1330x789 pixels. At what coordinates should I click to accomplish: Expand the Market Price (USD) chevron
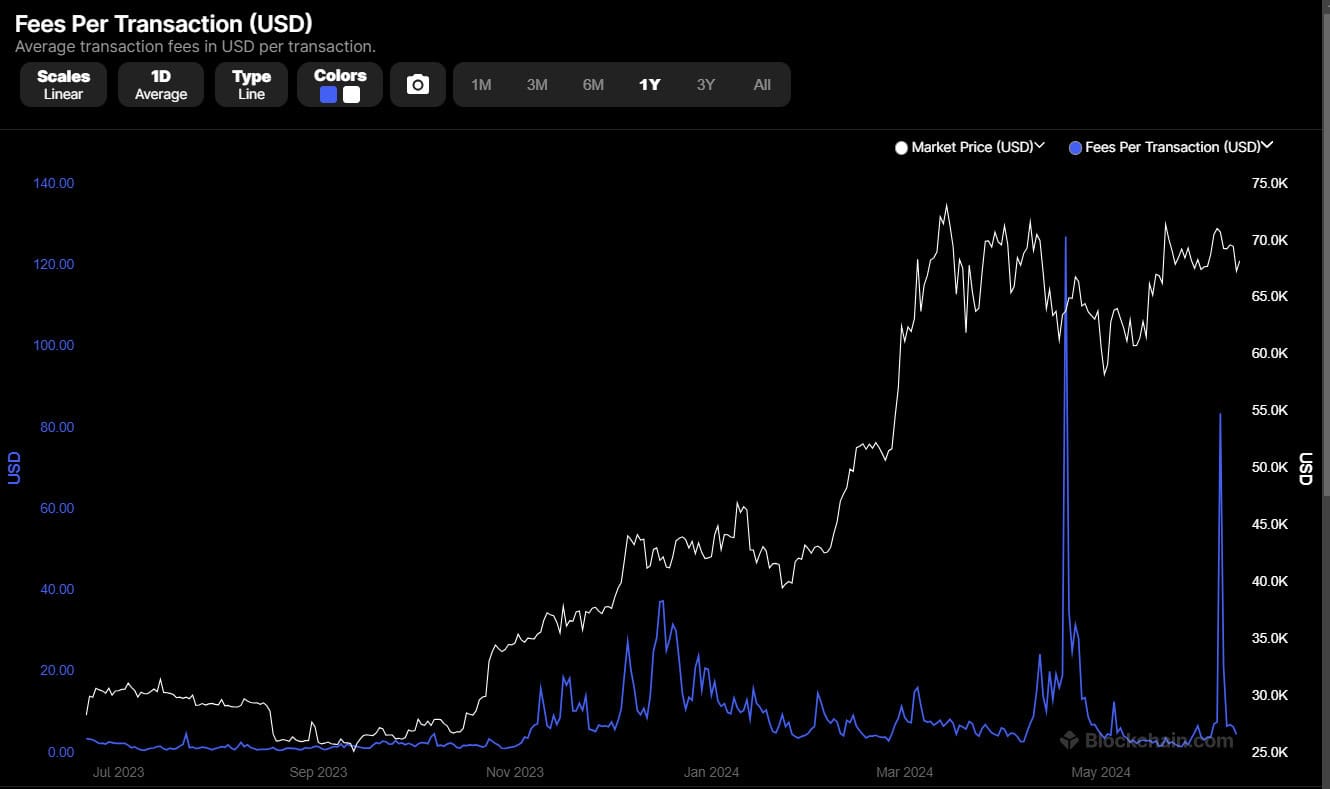pyautogui.click(x=1040, y=146)
